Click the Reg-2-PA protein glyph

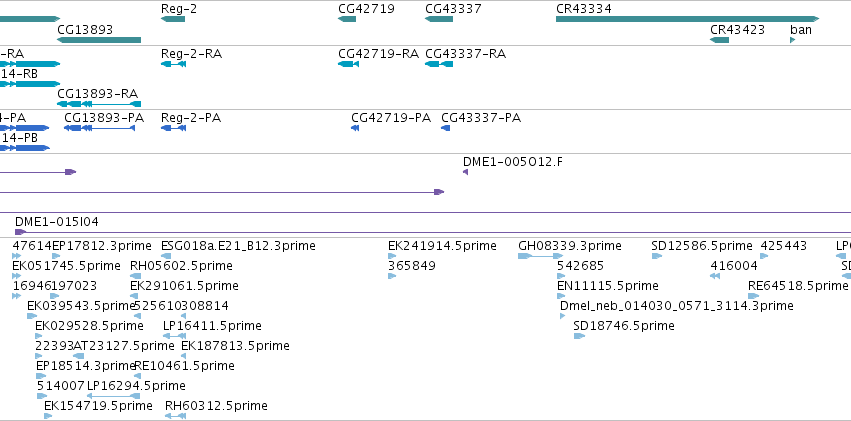(x=174, y=128)
